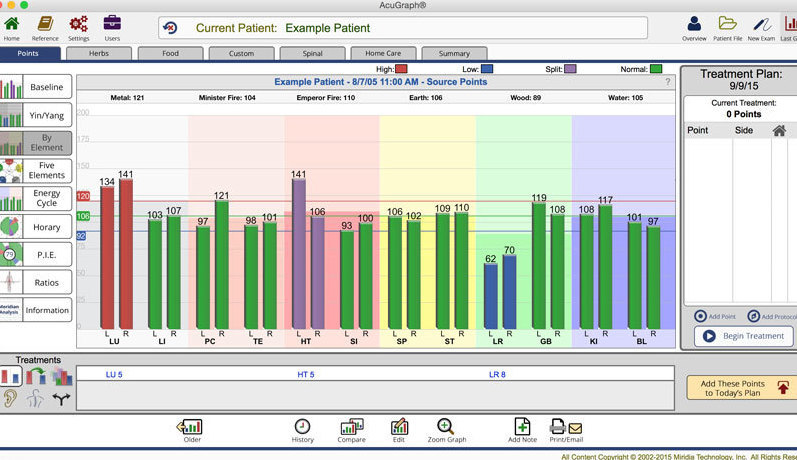The image size is (797, 460).
Task: Click the Compare graphs icon
Action: (351, 428)
